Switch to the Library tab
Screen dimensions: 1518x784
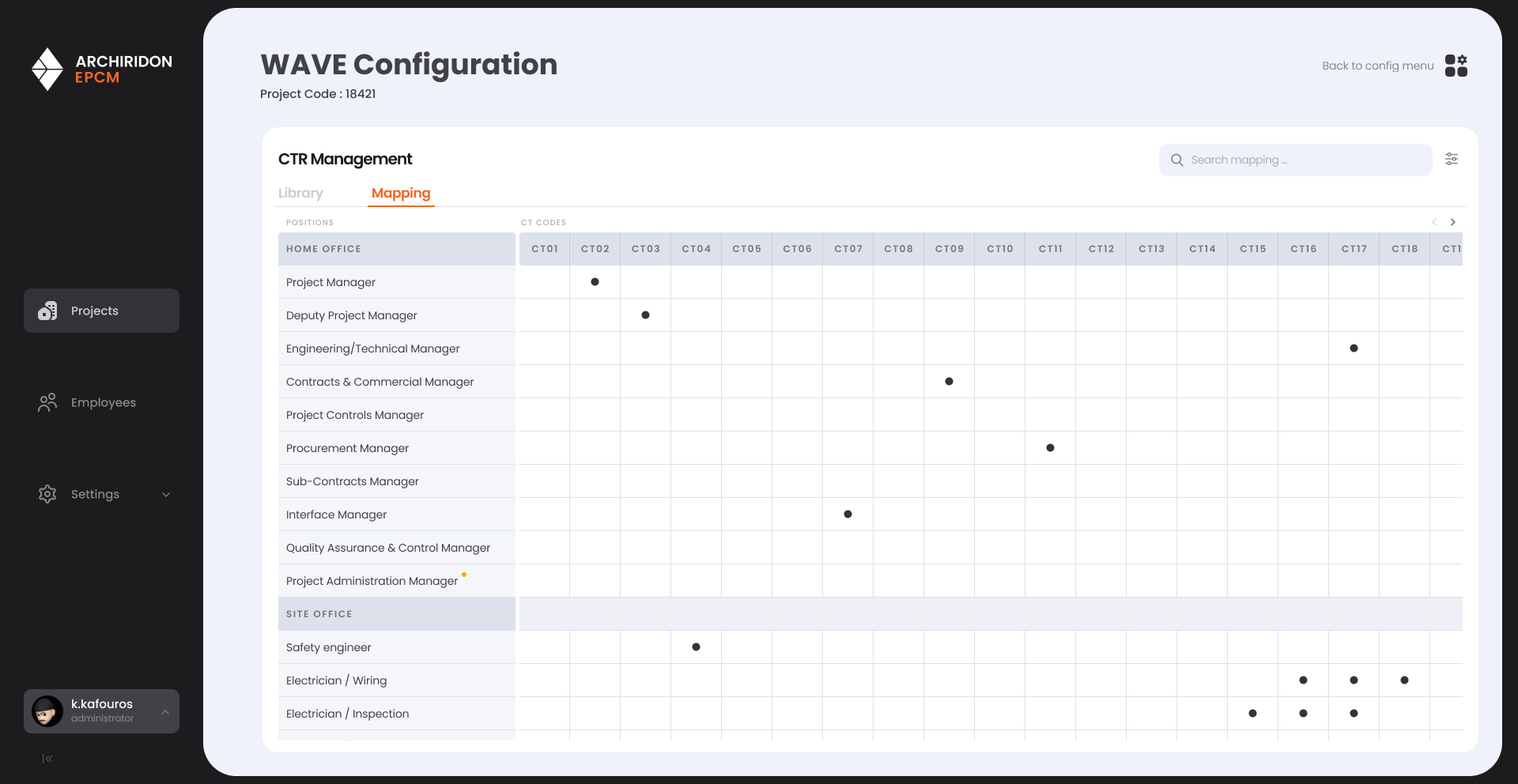tap(300, 193)
